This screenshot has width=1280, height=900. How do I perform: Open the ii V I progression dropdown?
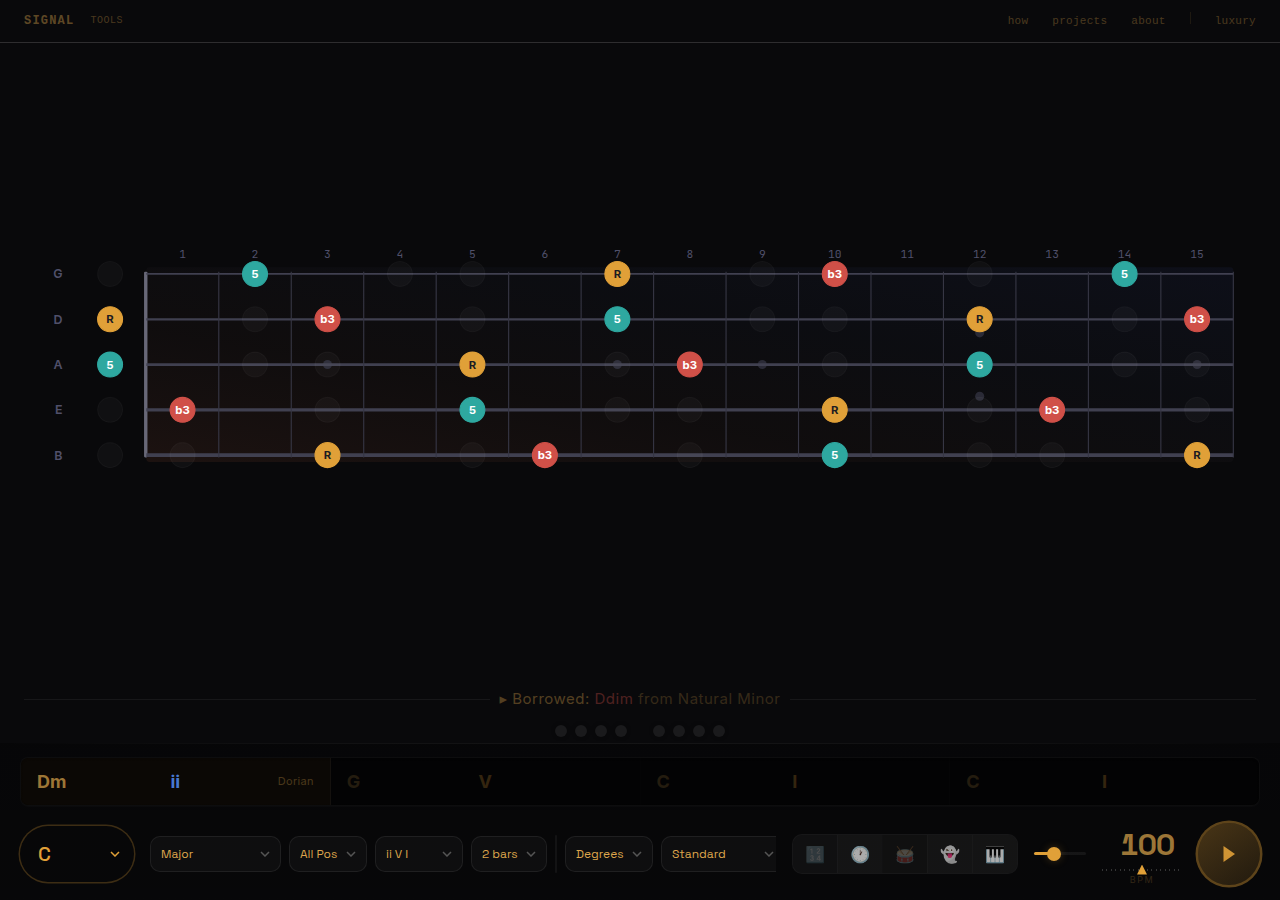(x=418, y=854)
